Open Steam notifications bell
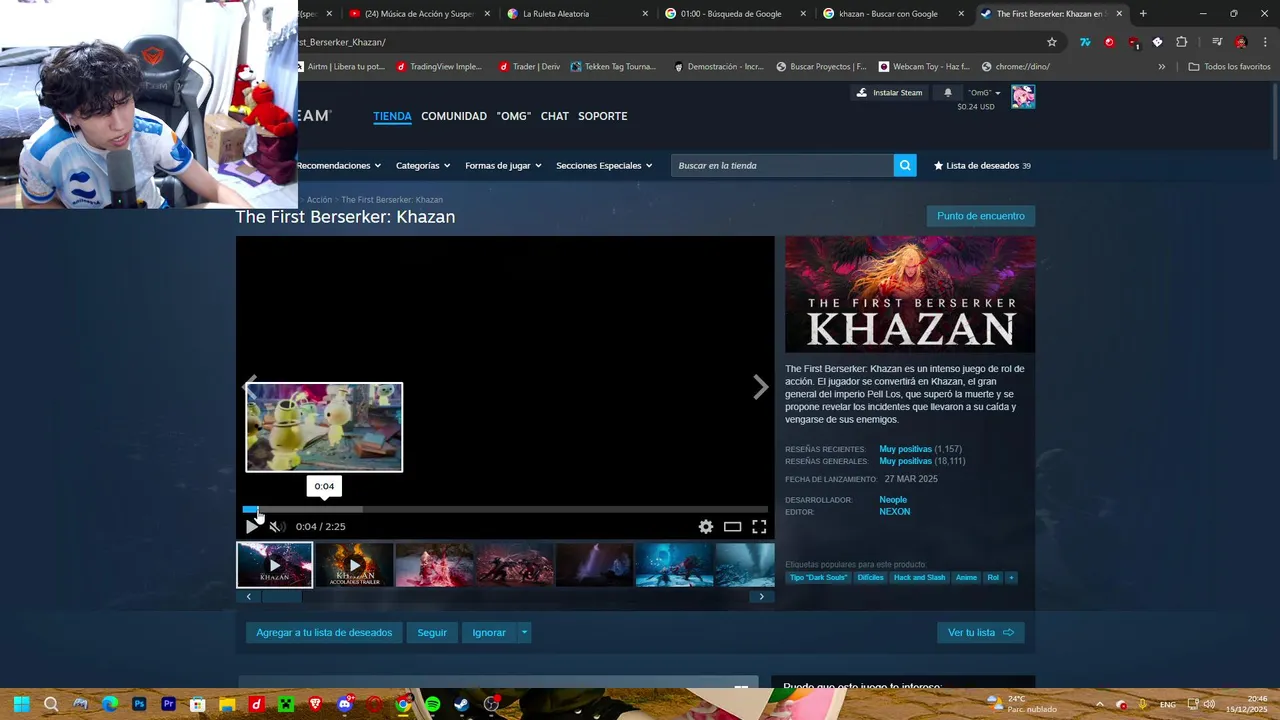The width and height of the screenshot is (1280, 720). [x=948, y=93]
